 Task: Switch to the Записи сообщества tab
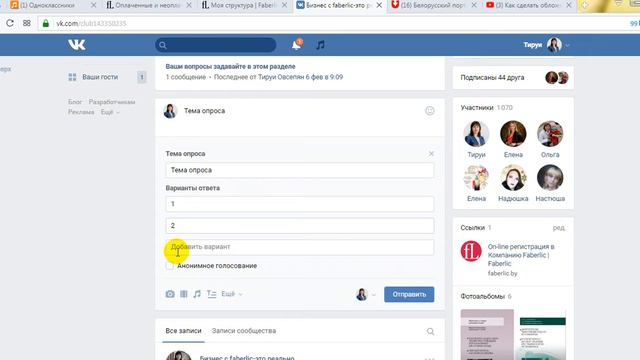[244, 331]
